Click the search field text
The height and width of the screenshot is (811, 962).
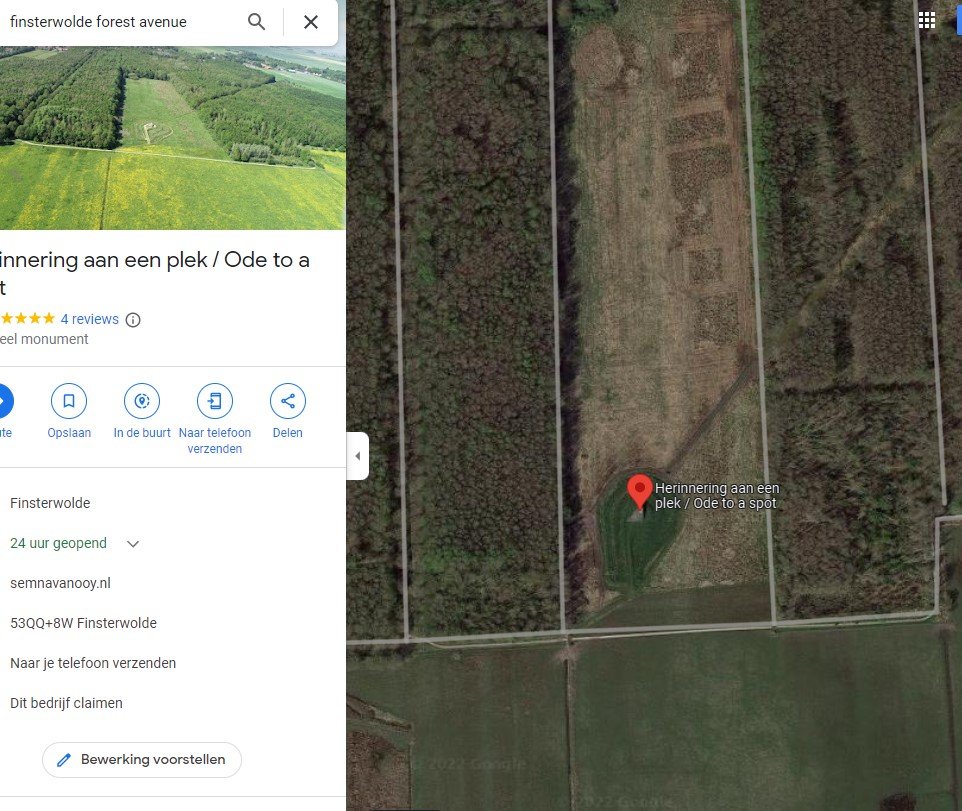click(98, 22)
